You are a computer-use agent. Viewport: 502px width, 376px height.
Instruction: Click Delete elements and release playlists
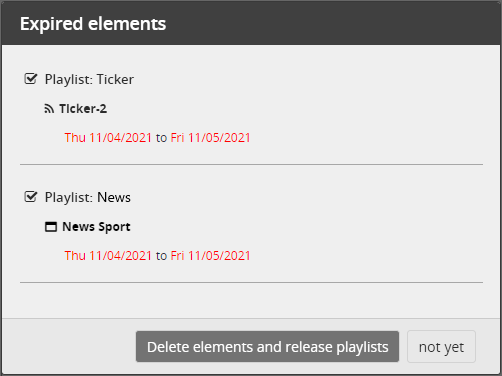click(267, 347)
